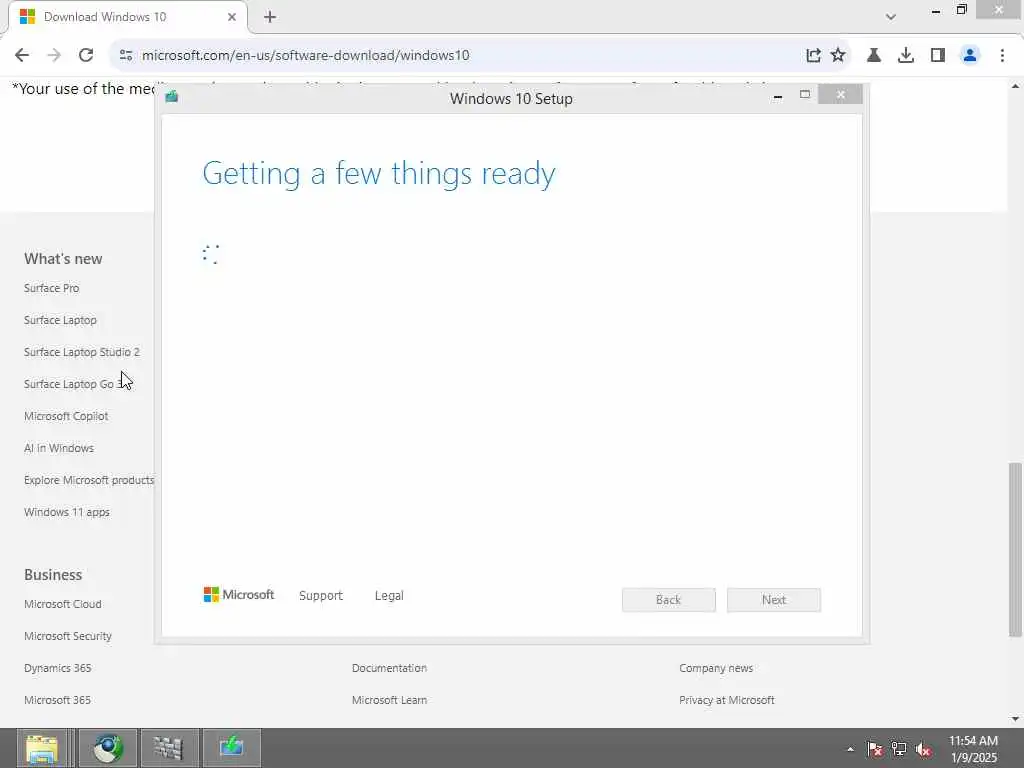This screenshot has height=768, width=1024.
Task: Expand the tab search chevron
Action: click(x=891, y=17)
